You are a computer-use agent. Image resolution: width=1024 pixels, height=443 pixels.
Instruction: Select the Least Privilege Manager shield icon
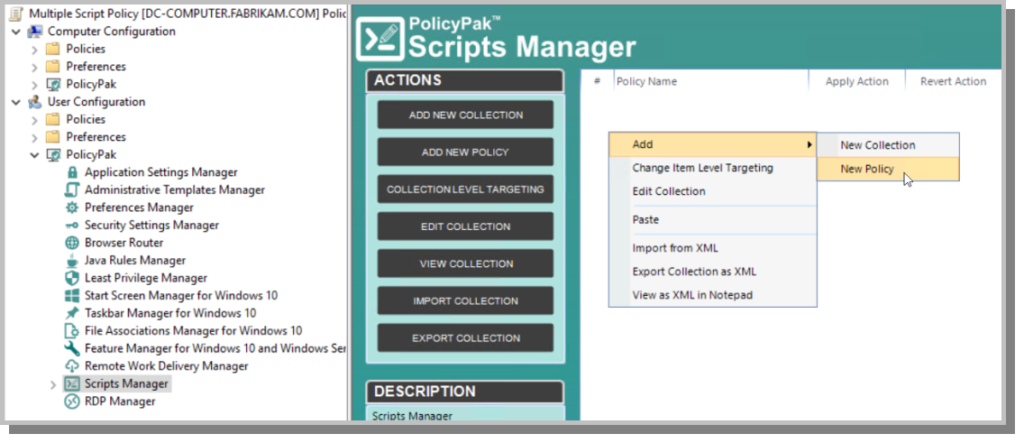(72, 278)
